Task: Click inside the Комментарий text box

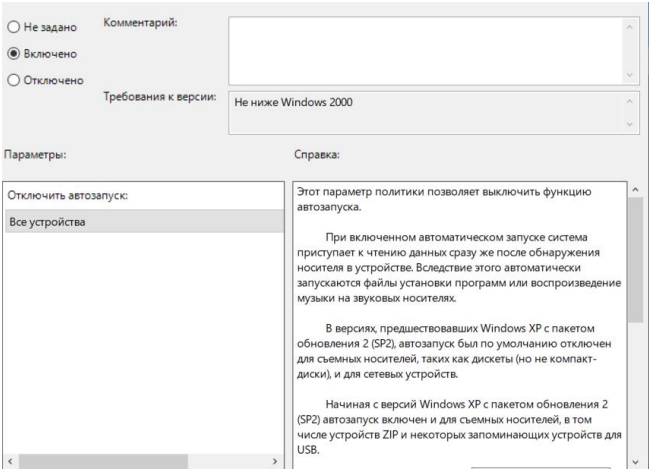Action: [424, 51]
